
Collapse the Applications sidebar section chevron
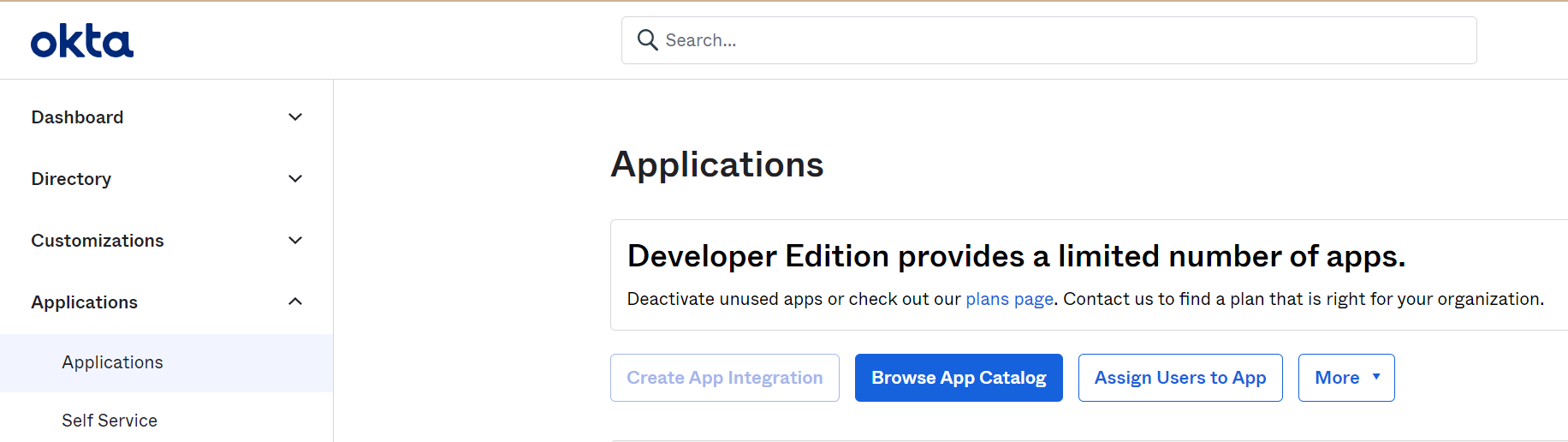[295, 302]
